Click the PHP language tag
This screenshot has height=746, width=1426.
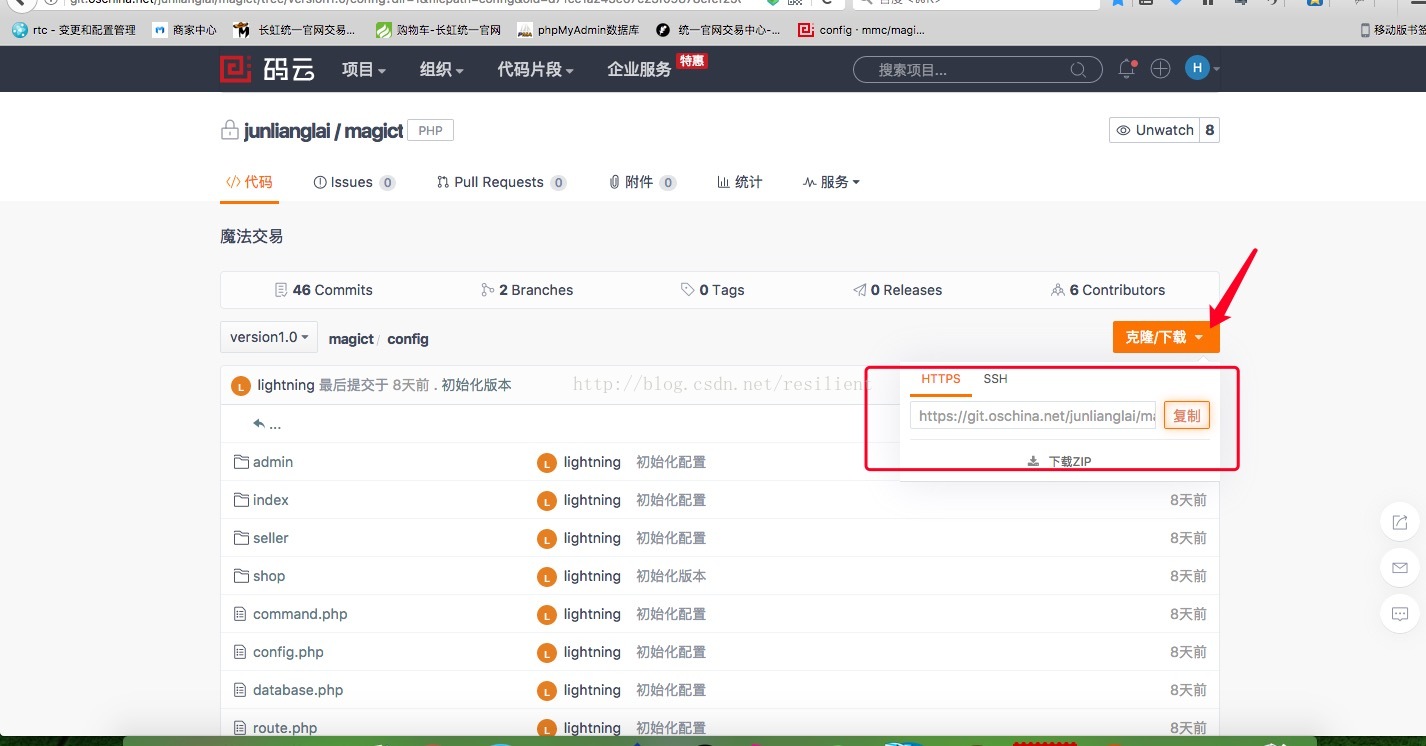coord(431,131)
